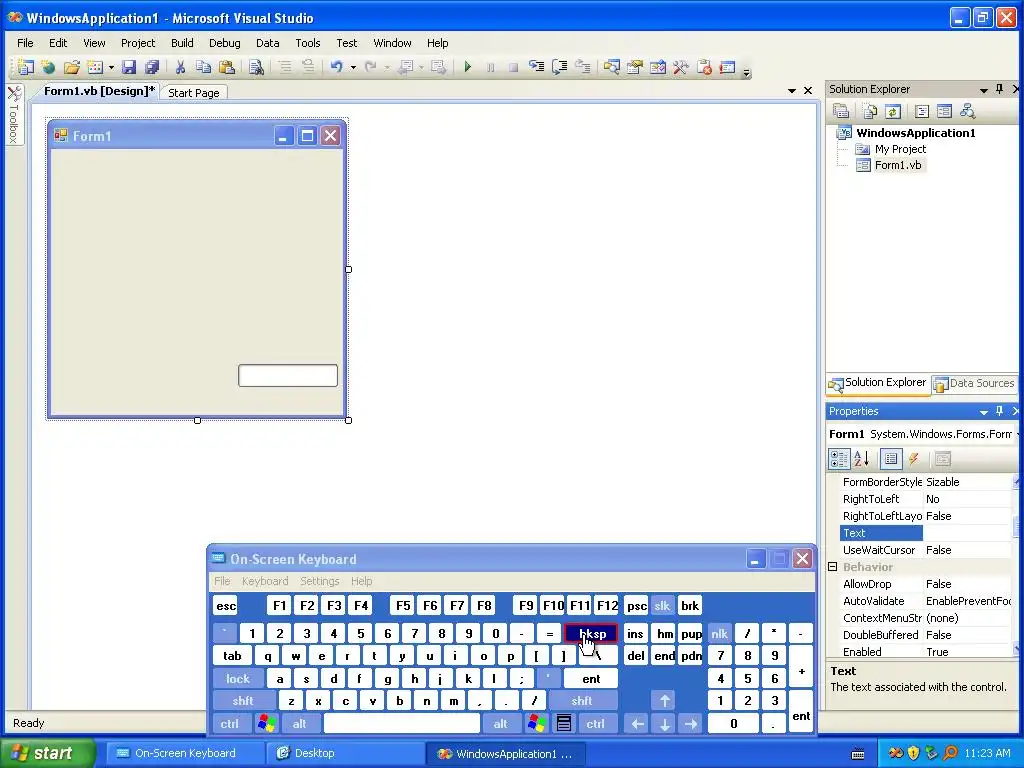
Task: Click the Properties panel scrollbar
Action: [1016, 566]
